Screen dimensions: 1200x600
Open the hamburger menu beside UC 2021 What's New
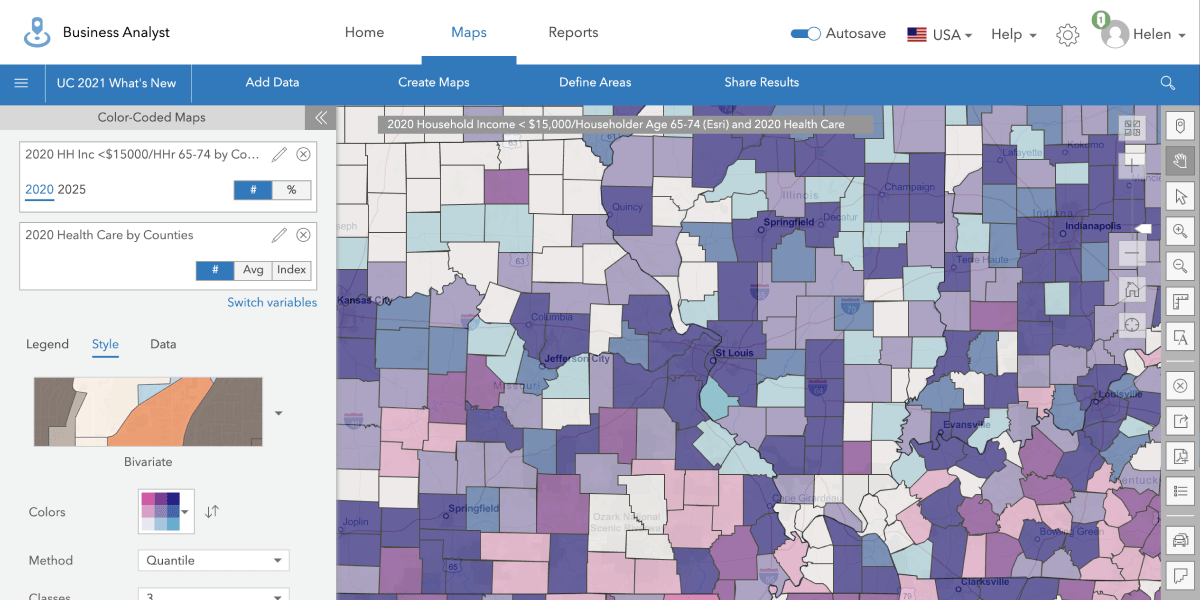point(22,83)
